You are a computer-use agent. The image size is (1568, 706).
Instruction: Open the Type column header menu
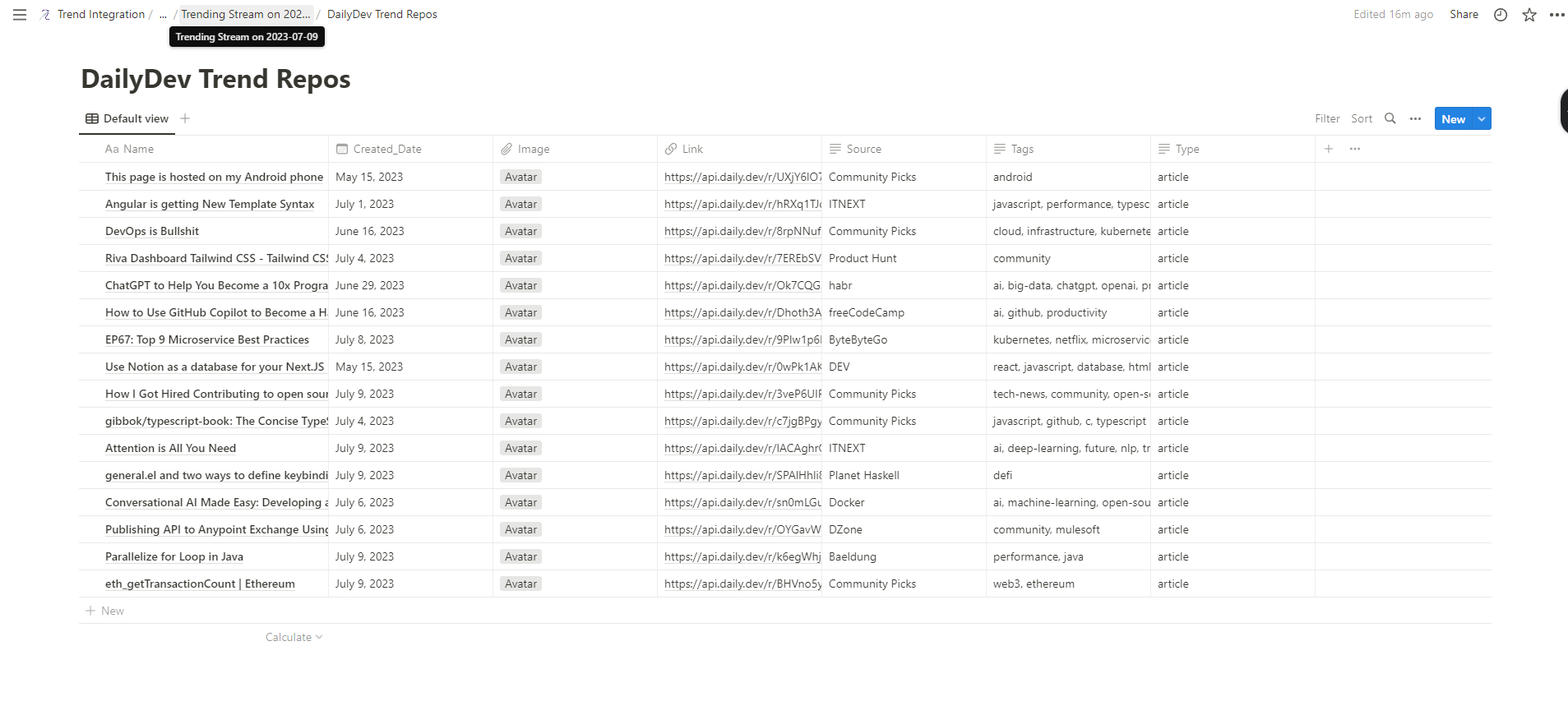[x=1233, y=149]
